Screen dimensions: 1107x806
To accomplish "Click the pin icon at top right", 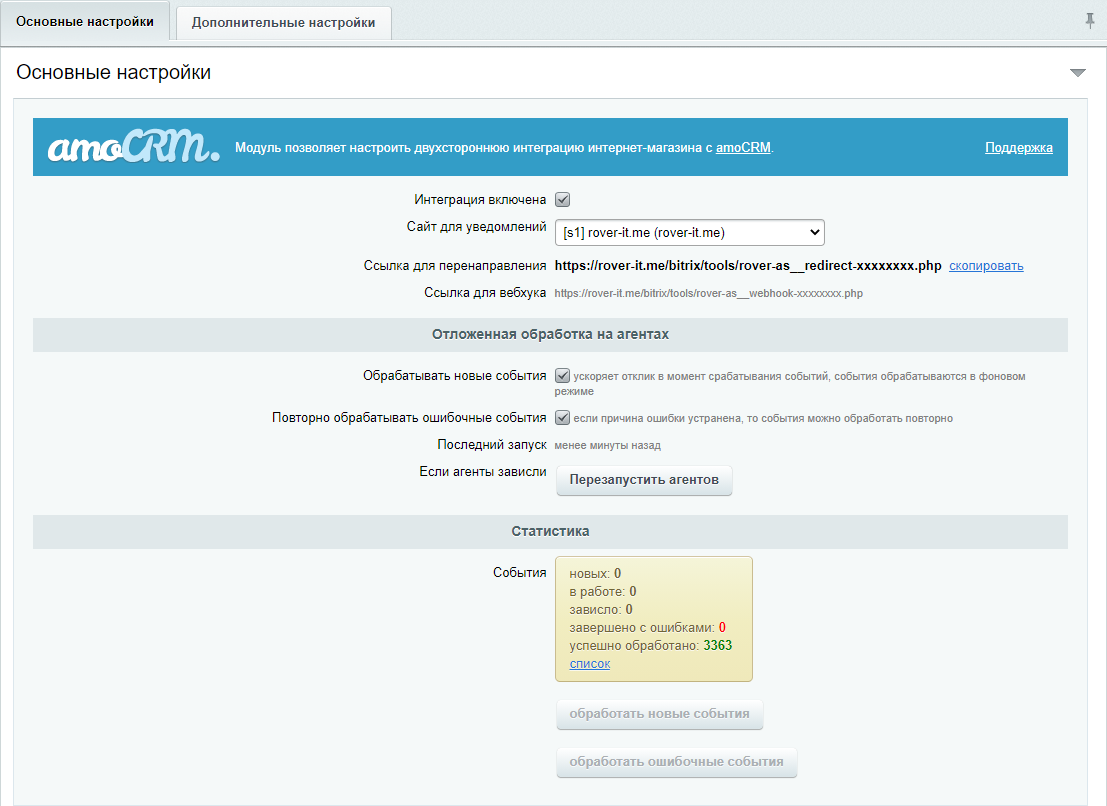I will pyautogui.click(x=1090, y=21).
